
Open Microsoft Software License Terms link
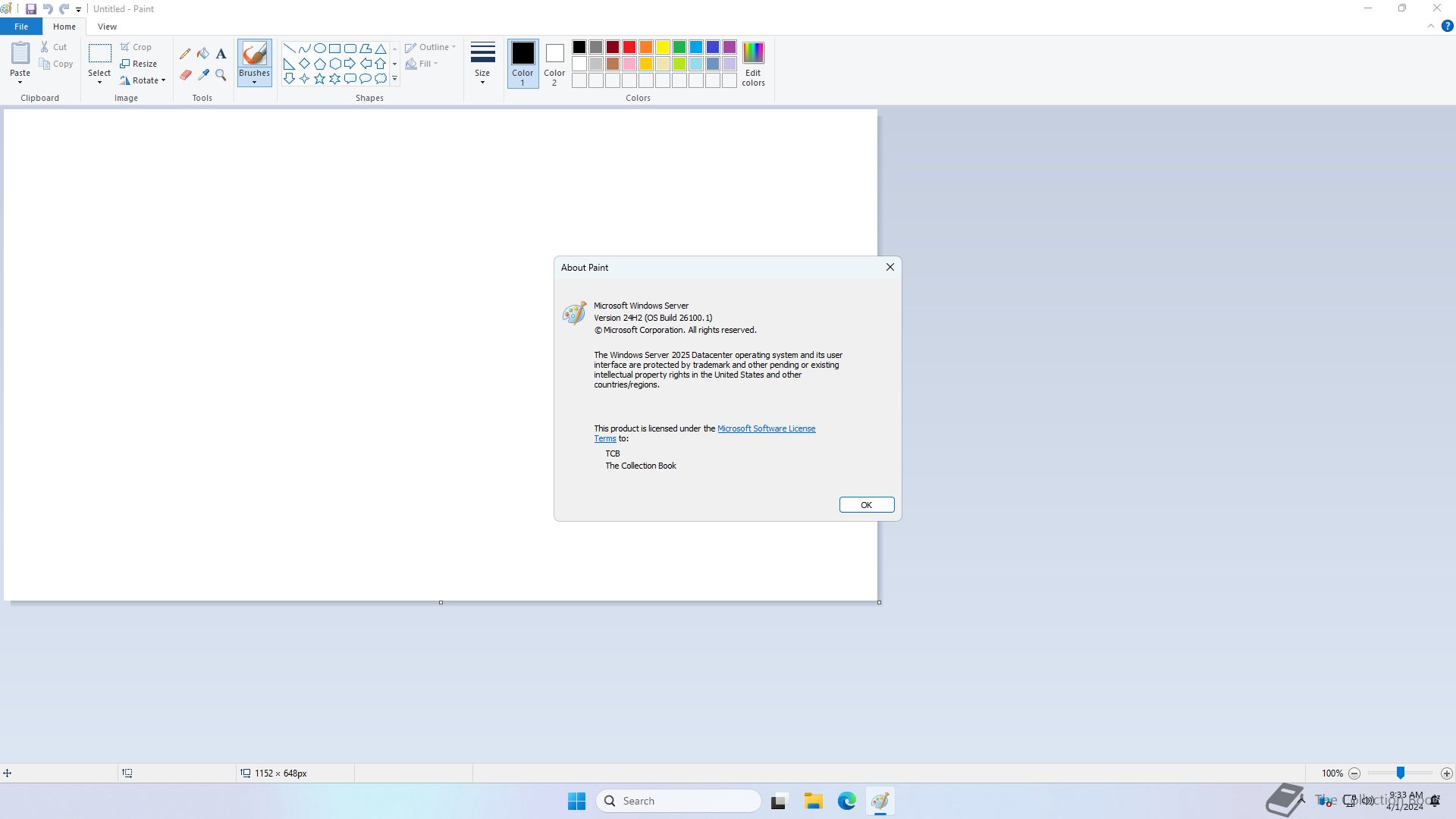[766, 428]
